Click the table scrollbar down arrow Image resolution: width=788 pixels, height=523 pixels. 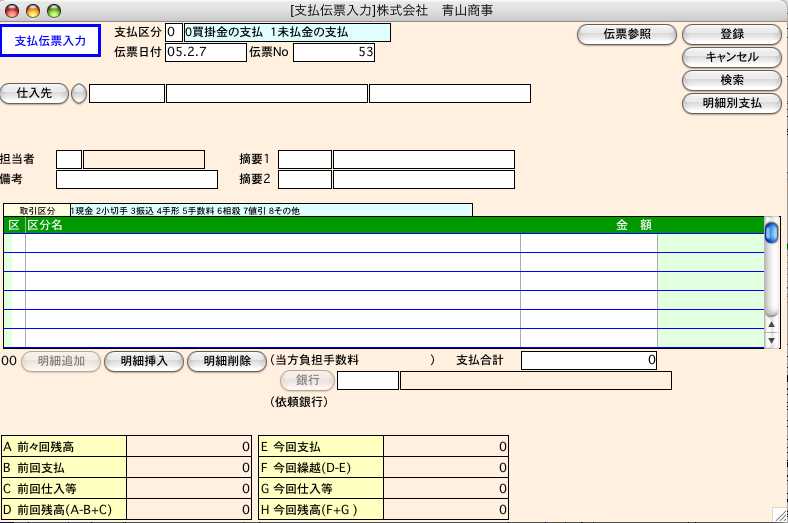[x=771, y=341]
